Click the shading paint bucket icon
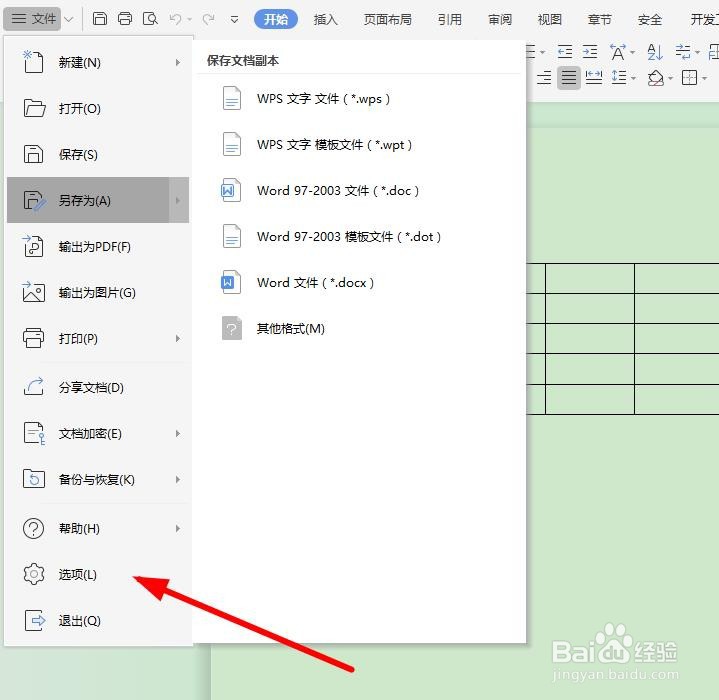719x700 pixels. pyautogui.click(x=656, y=78)
